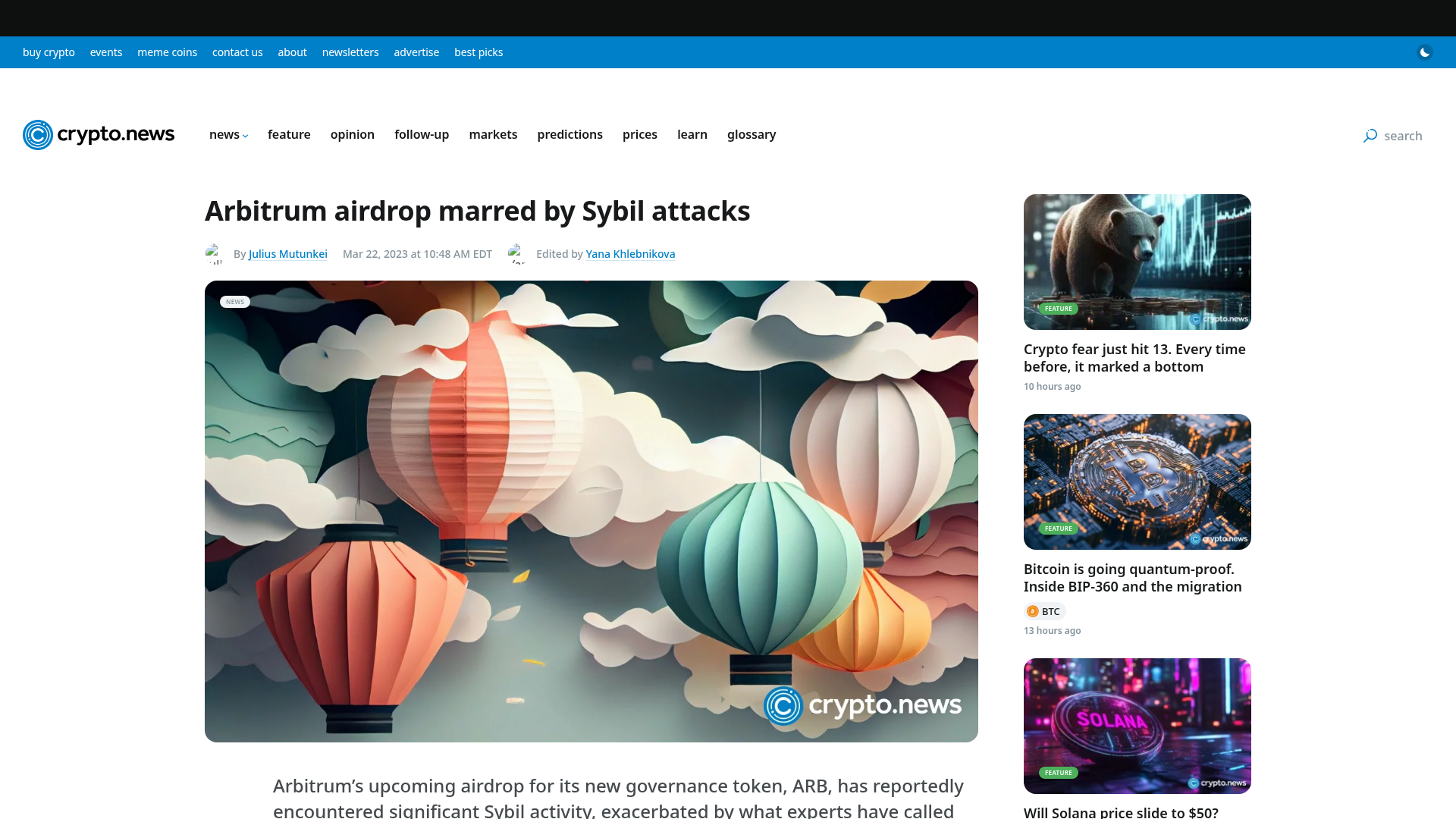Read 'Crypto fear just hit 13' headline

coord(1134,358)
